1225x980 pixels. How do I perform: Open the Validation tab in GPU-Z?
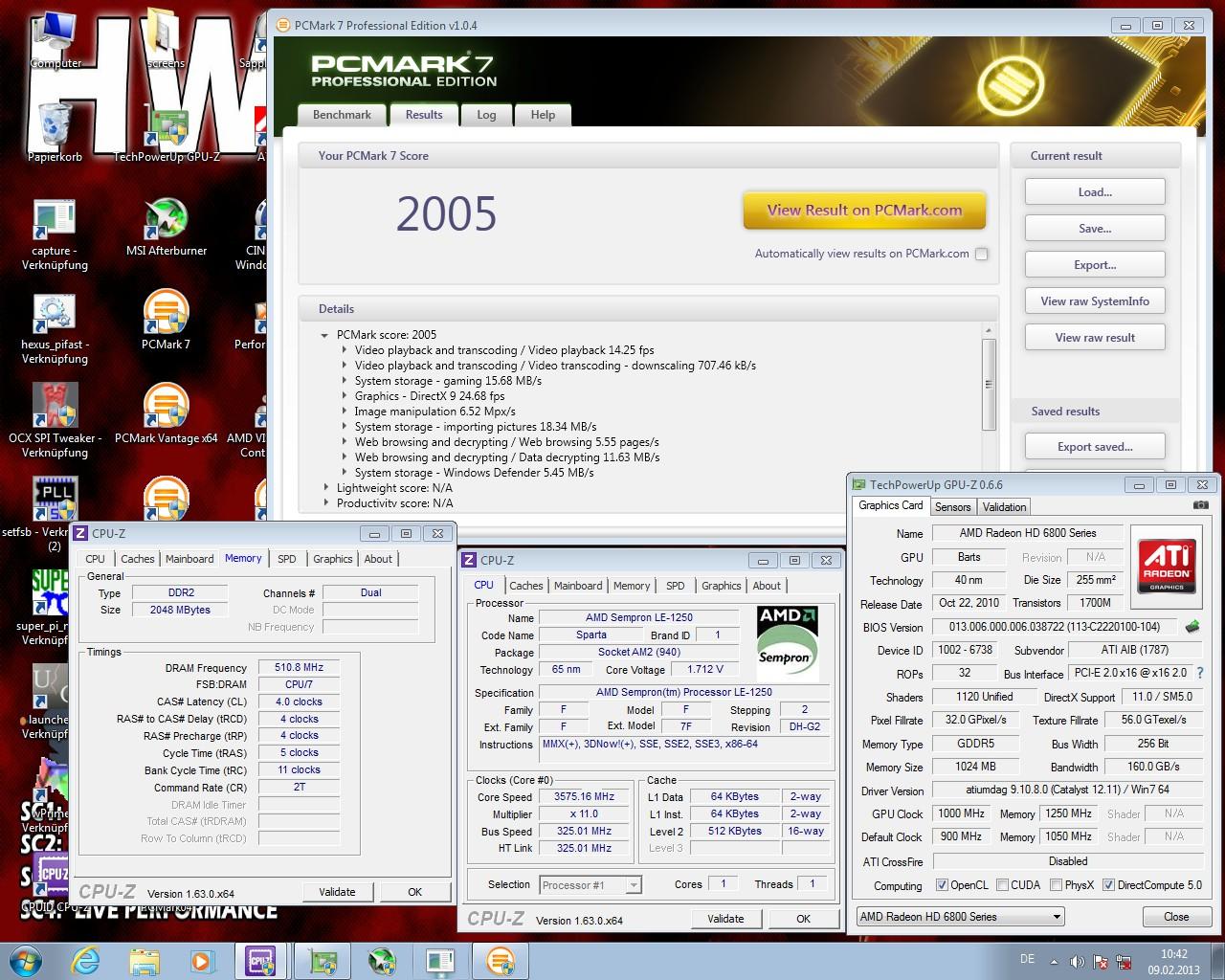click(x=1004, y=507)
